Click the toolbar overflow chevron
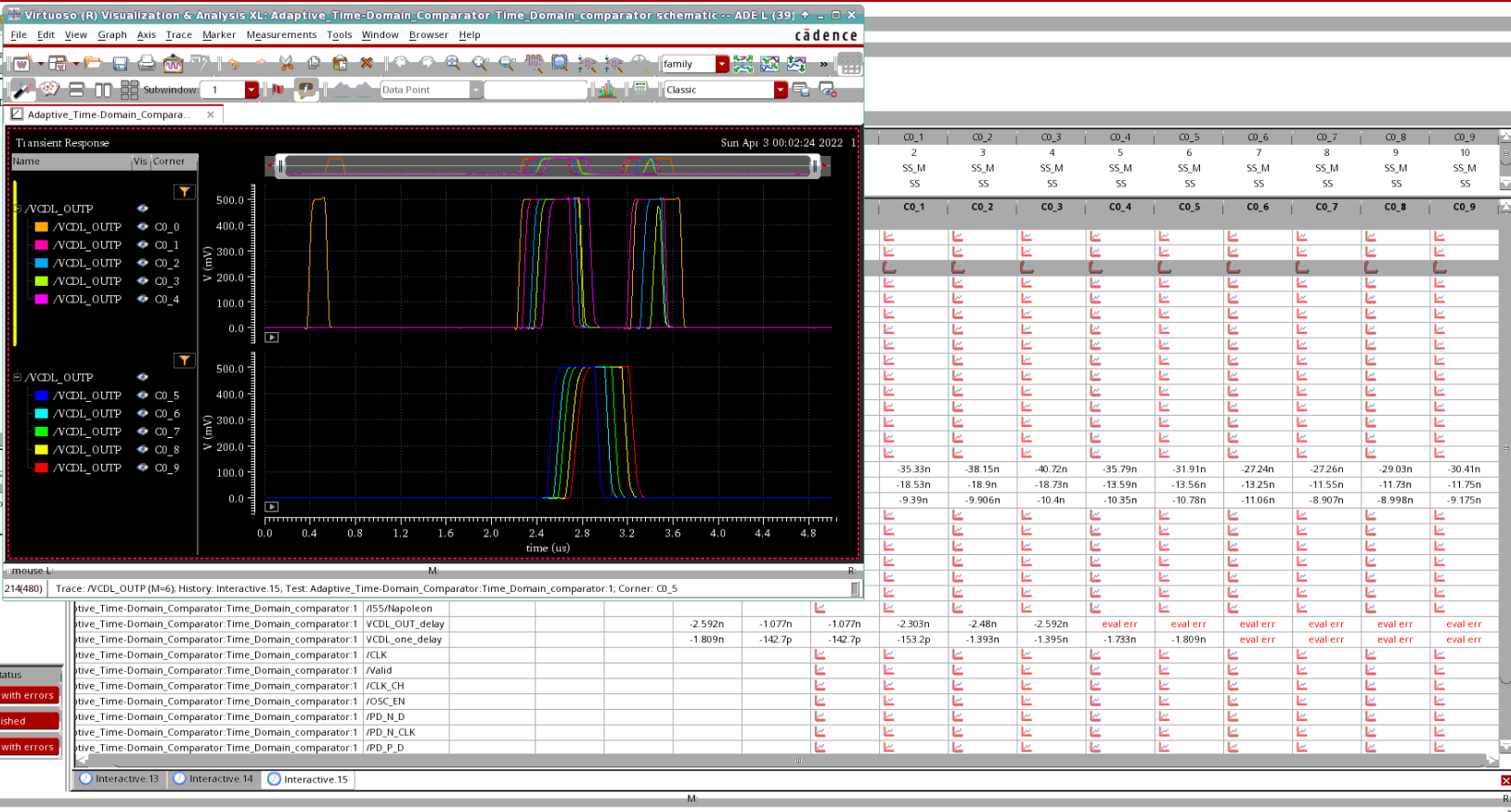 click(823, 64)
